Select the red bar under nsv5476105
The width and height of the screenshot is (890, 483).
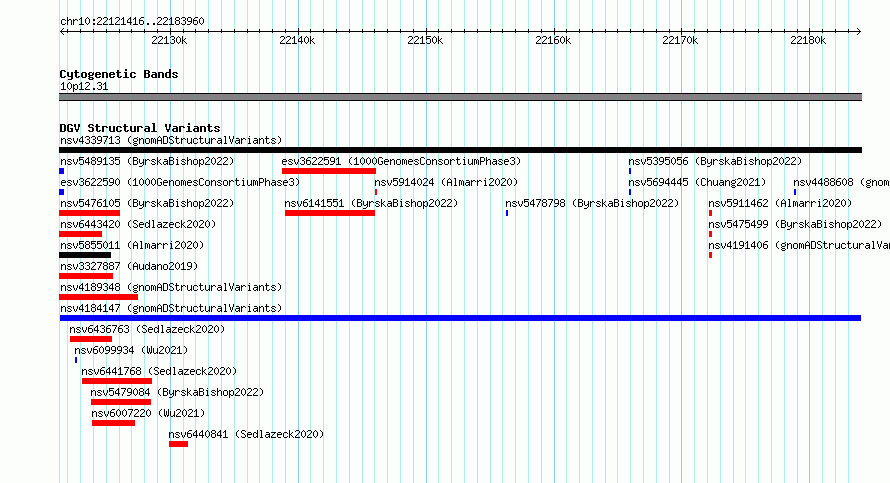click(x=89, y=213)
